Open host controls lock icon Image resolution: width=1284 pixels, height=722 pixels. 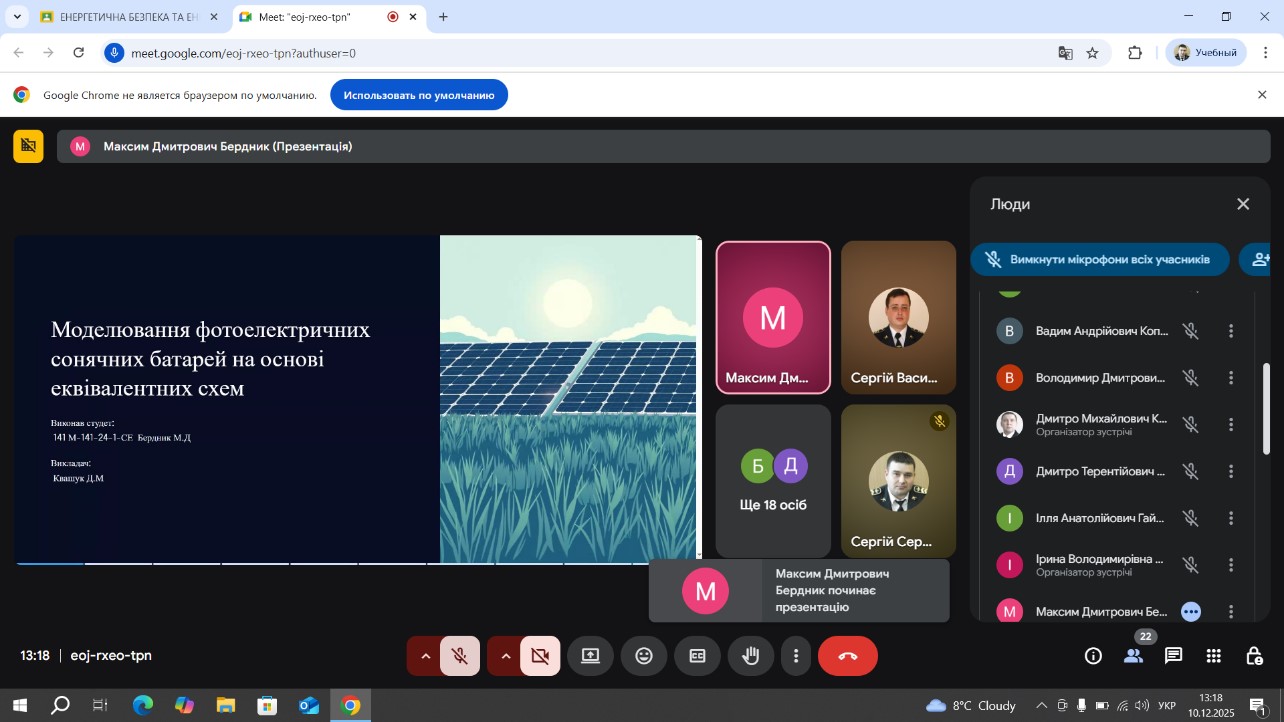[x=1253, y=656]
